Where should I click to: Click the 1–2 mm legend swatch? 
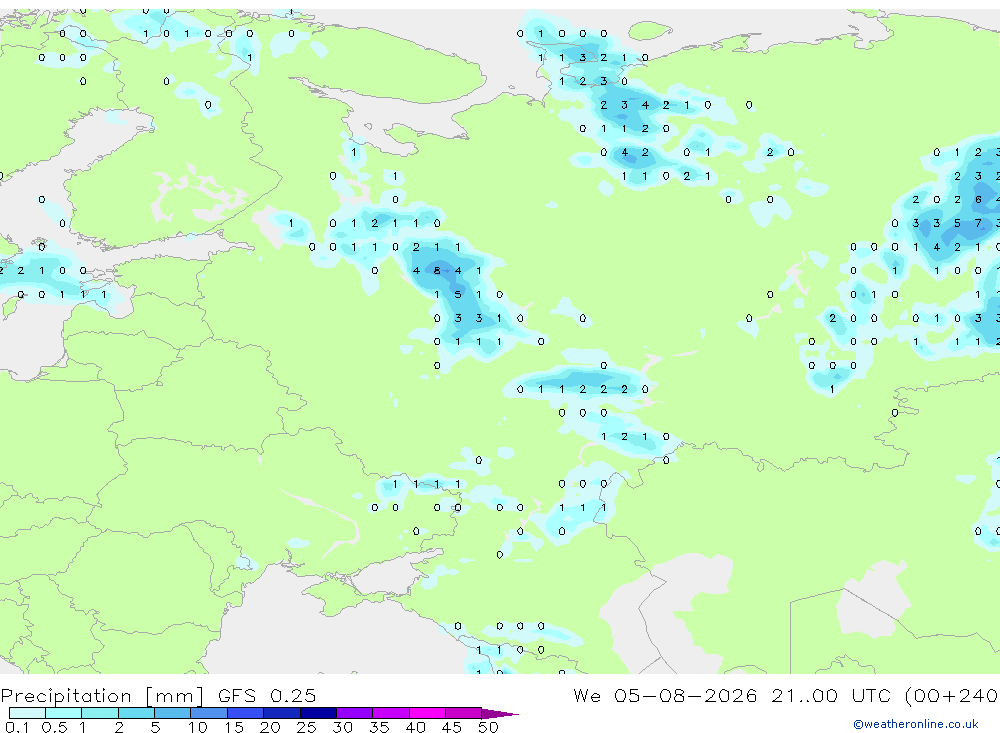100,713
